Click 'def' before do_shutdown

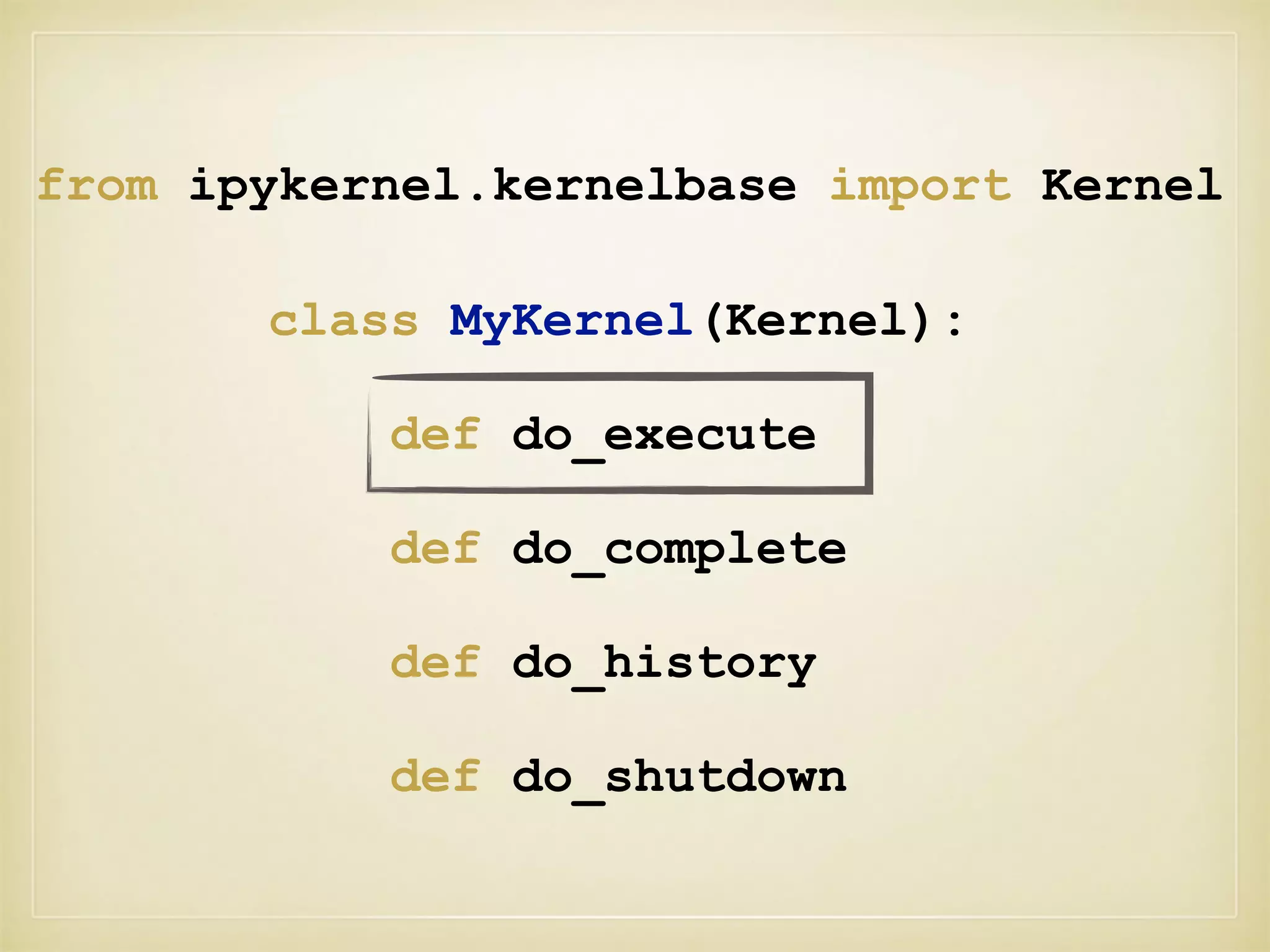(435, 775)
